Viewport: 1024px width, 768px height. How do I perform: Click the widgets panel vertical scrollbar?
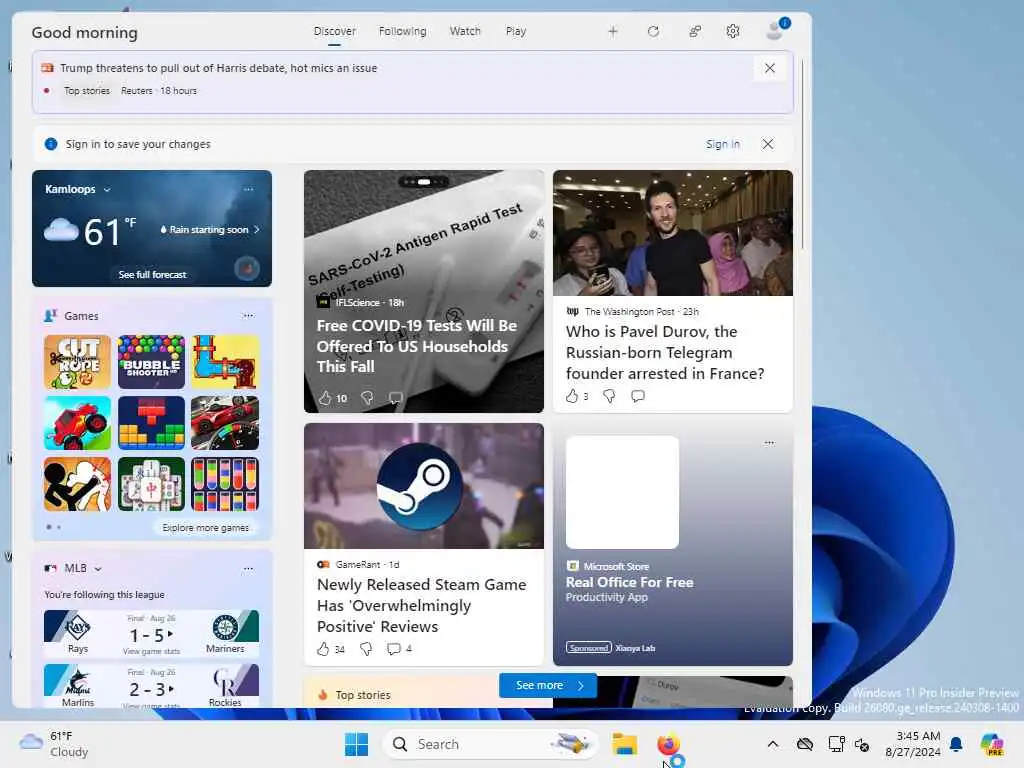pyautogui.click(x=803, y=154)
